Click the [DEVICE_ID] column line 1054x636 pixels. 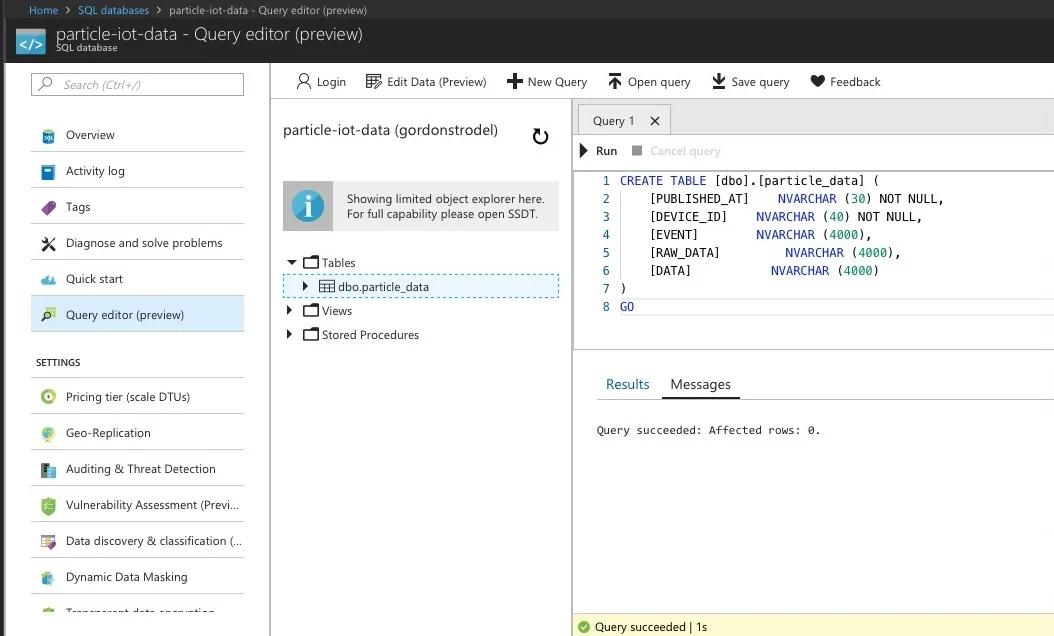click(x=786, y=216)
